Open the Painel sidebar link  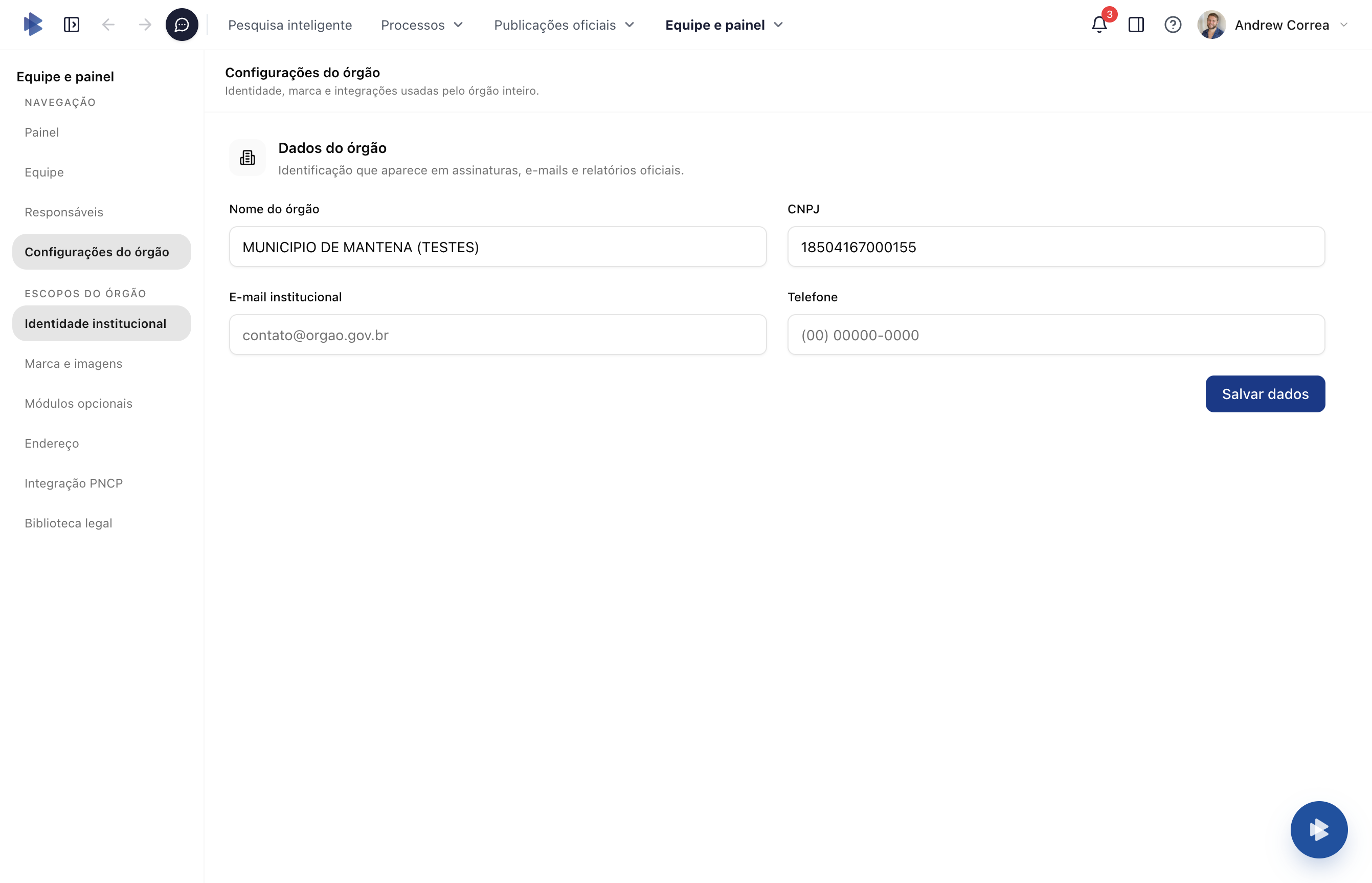point(42,133)
